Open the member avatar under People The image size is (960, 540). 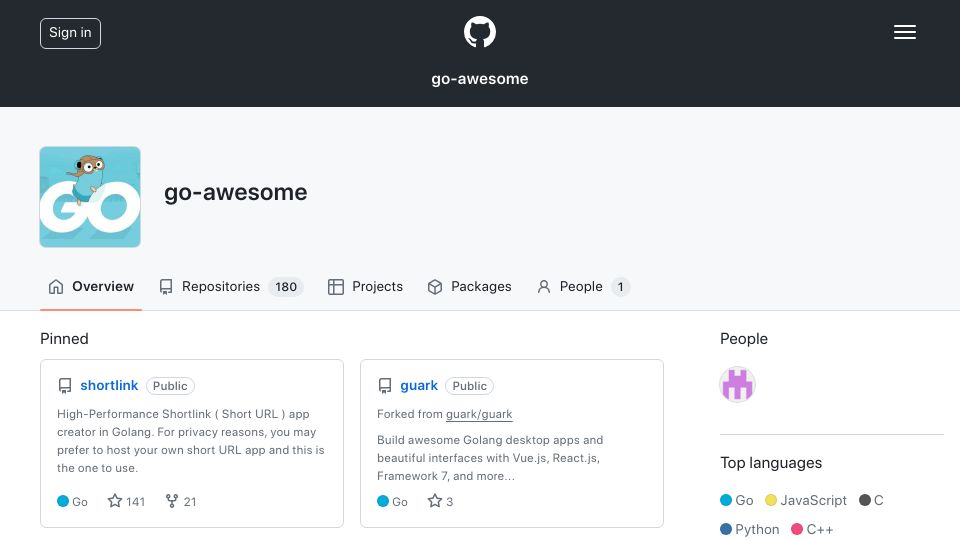737,384
